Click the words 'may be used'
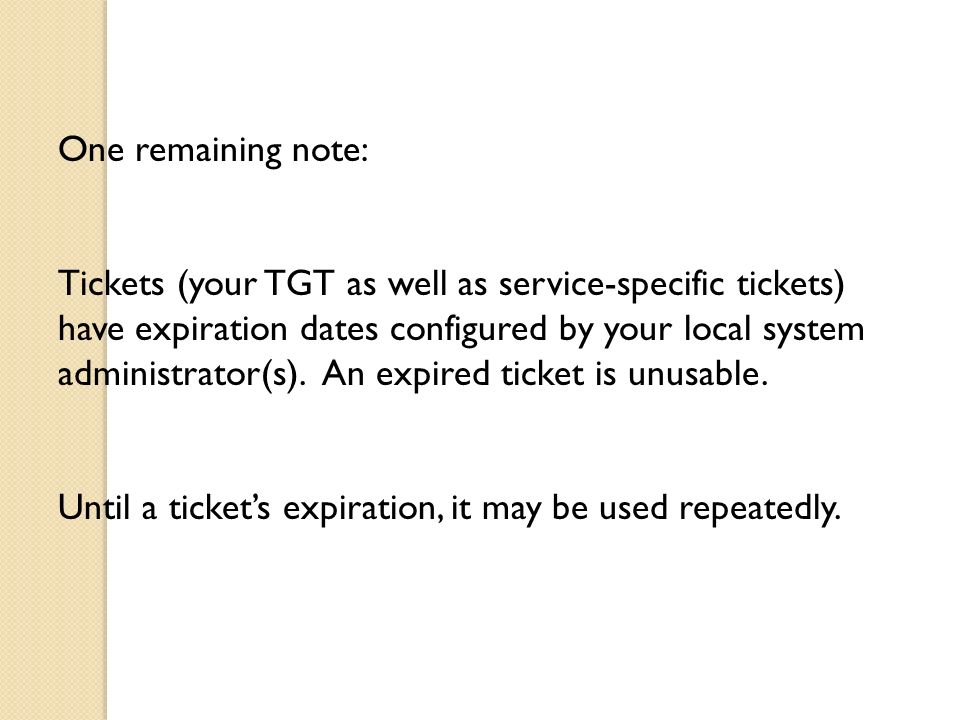This screenshot has width=960, height=720. 574,509
